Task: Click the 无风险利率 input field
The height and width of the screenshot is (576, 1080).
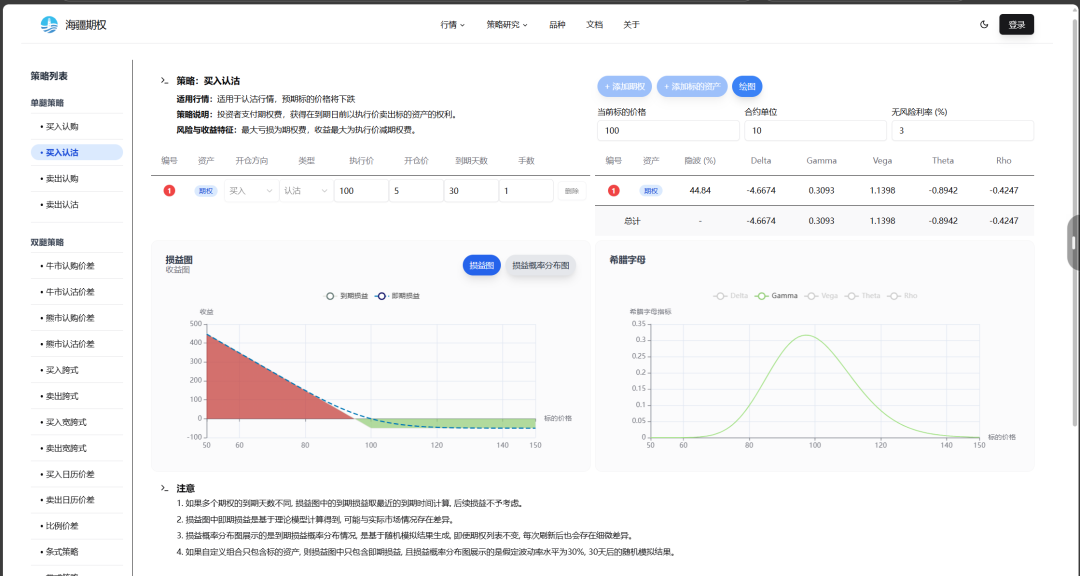Action: click(x=962, y=131)
